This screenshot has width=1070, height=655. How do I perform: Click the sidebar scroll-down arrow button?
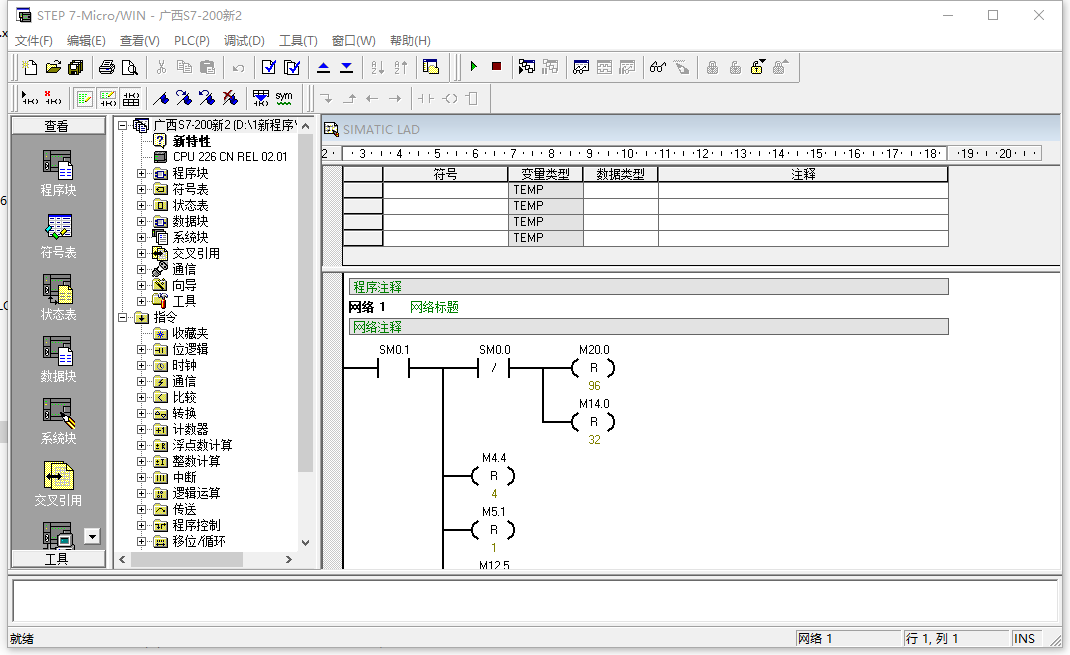92,536
